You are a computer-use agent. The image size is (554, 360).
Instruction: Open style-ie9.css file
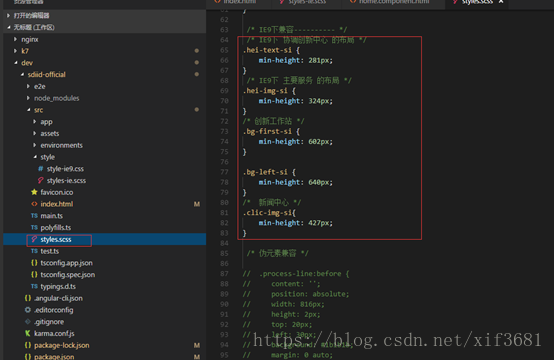point(65,169)
